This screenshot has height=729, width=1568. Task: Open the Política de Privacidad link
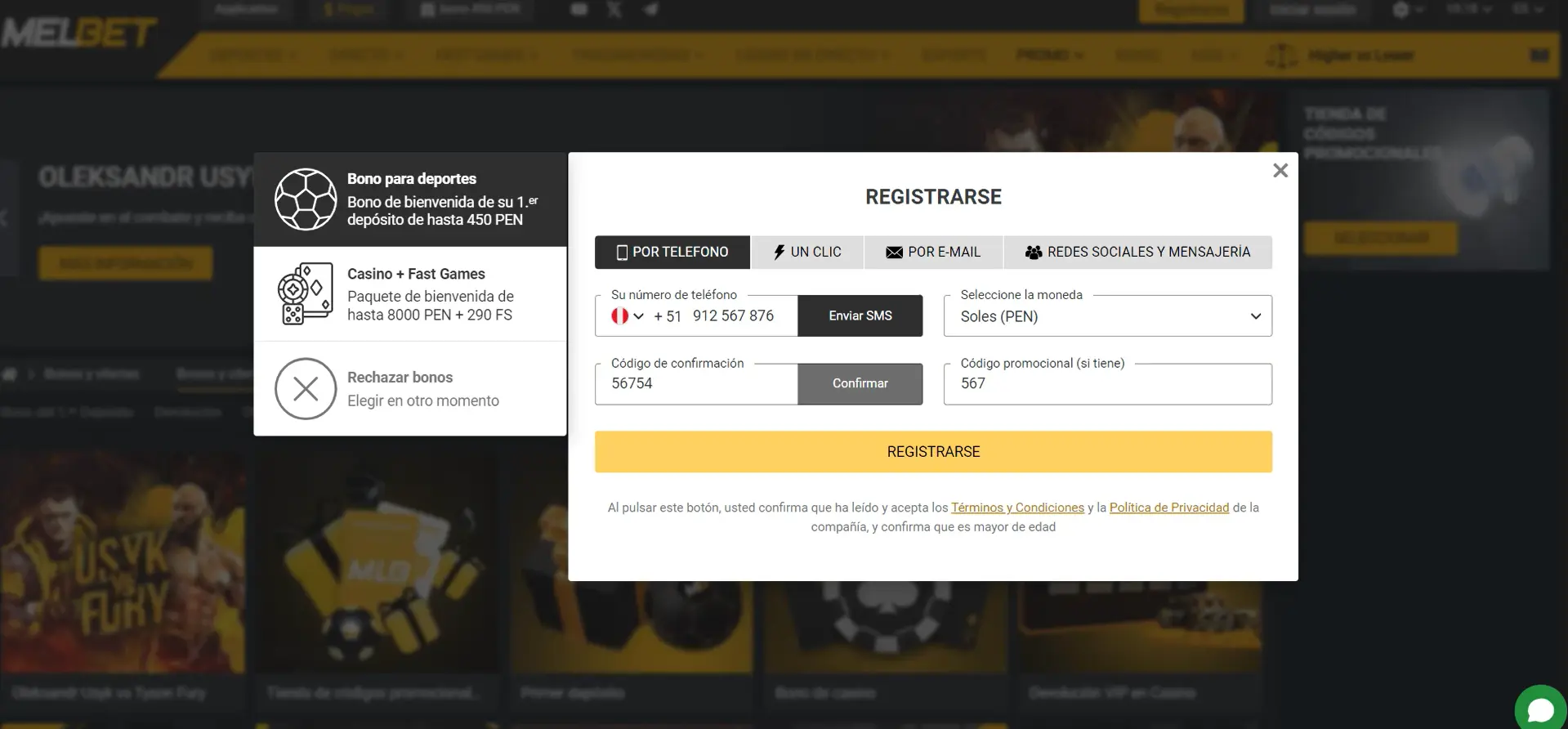[1169, 508]
